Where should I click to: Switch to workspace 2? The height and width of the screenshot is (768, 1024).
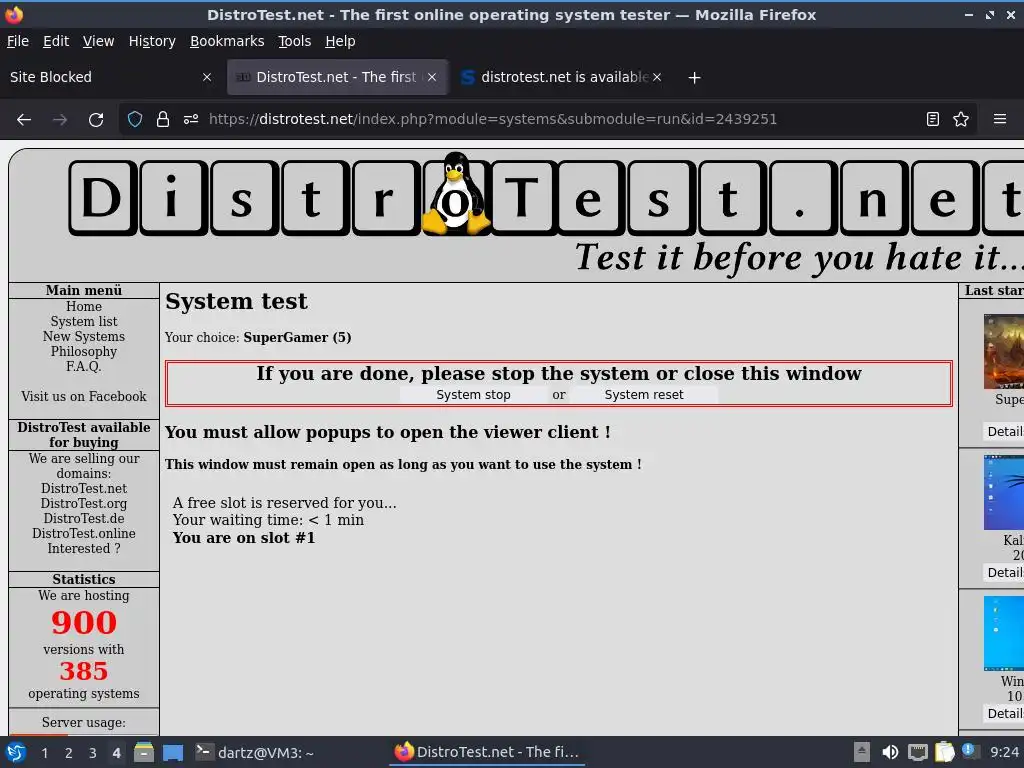[69, 753]
